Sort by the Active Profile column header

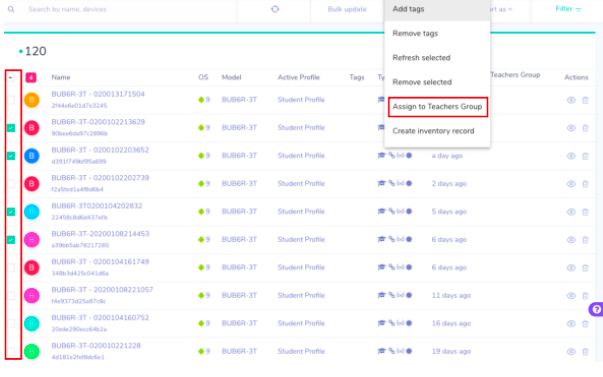click(x=299, y=77)
